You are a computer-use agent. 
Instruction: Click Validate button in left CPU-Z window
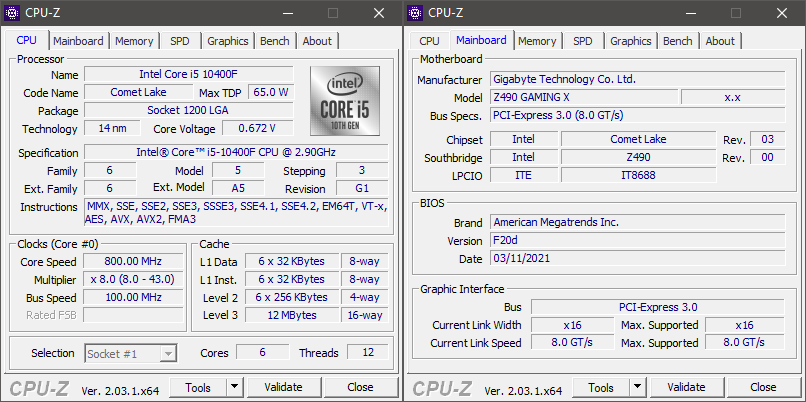tap(283, 387)
